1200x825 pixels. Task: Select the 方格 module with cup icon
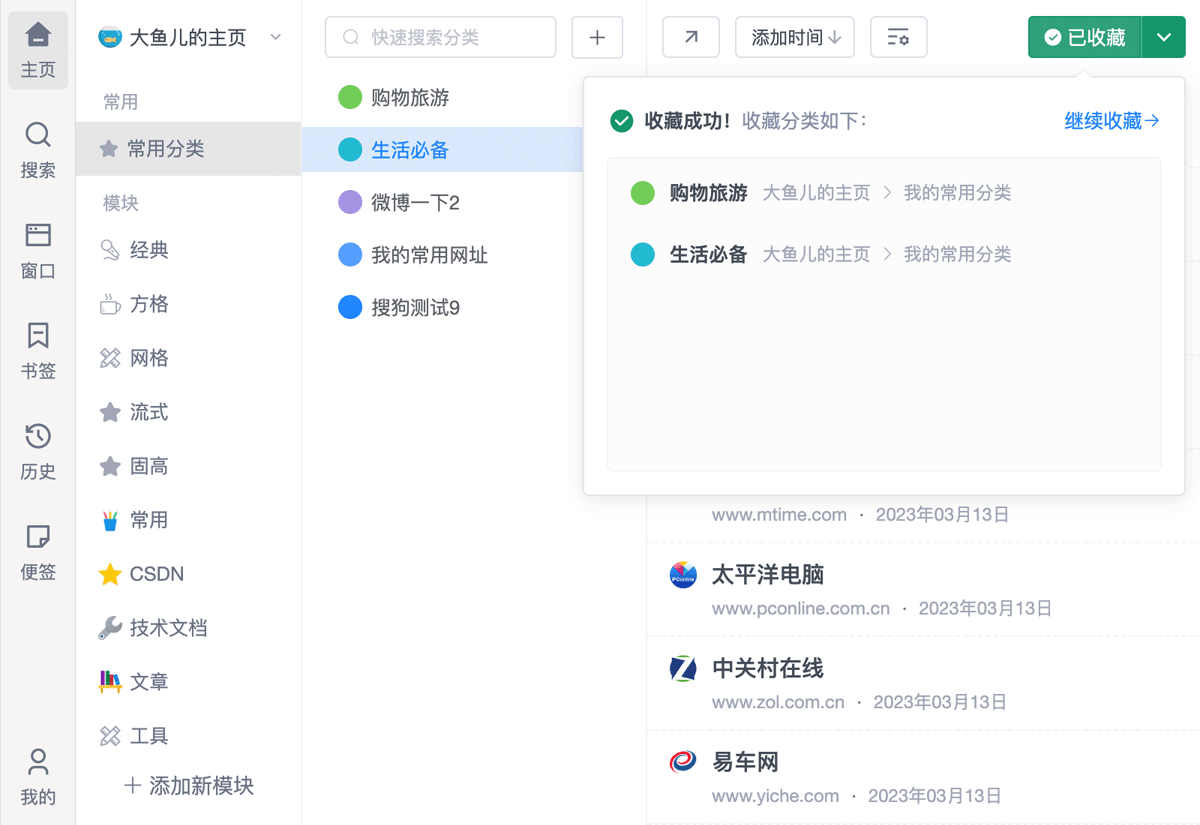[188, 304]
